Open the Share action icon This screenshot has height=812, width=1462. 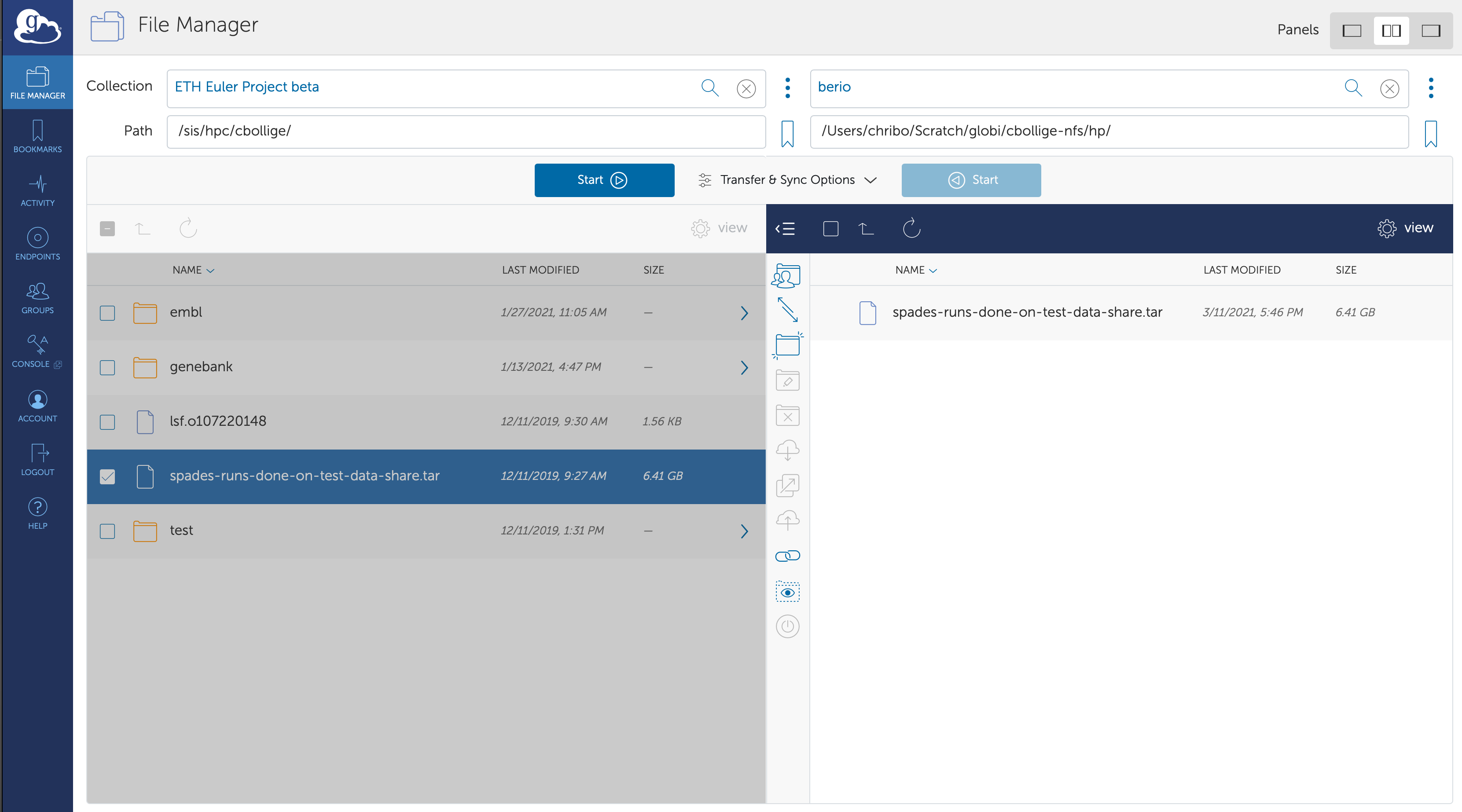[x=787, y=276]
